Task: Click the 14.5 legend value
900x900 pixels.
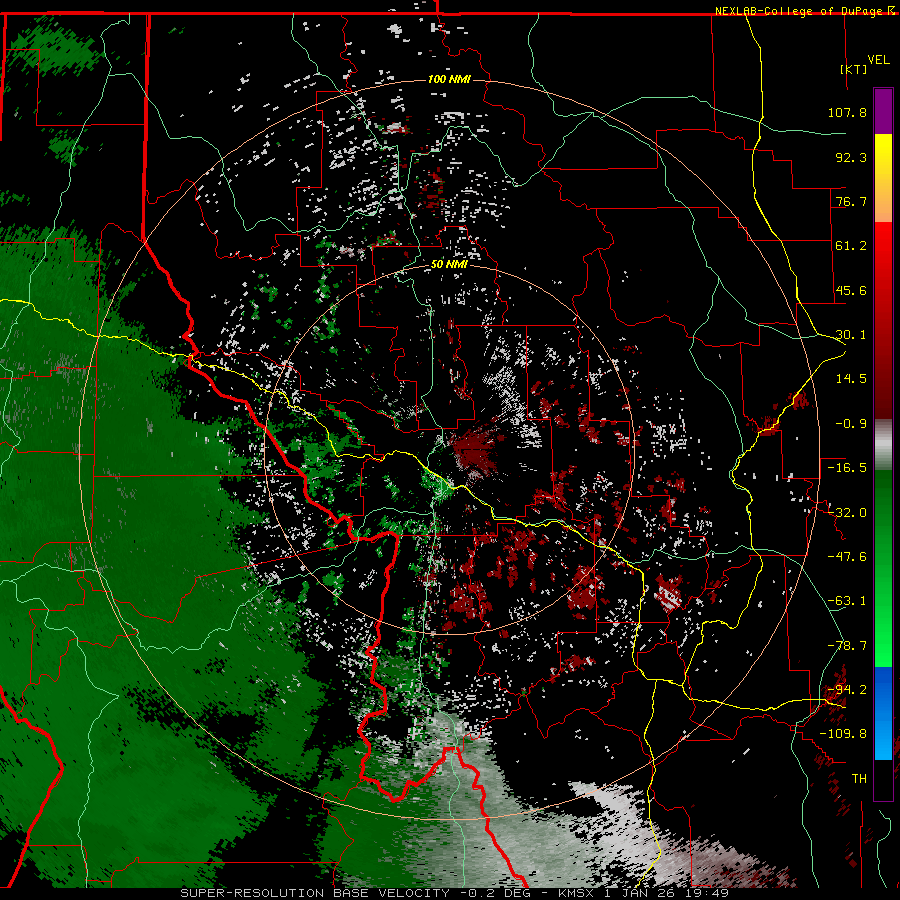Action: click(851, 379)
